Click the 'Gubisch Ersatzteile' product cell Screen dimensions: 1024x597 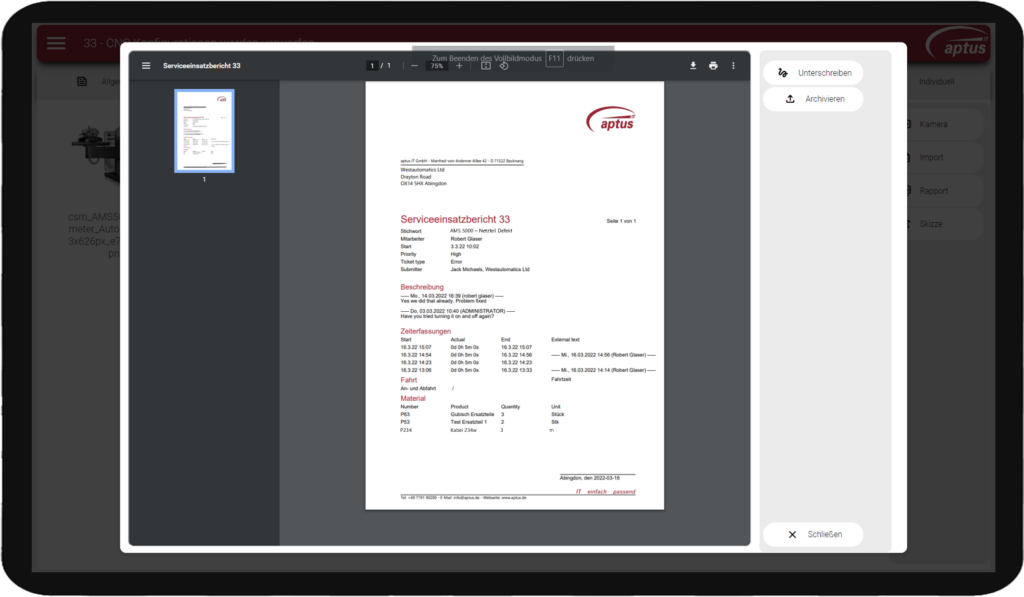coord(472,415)
